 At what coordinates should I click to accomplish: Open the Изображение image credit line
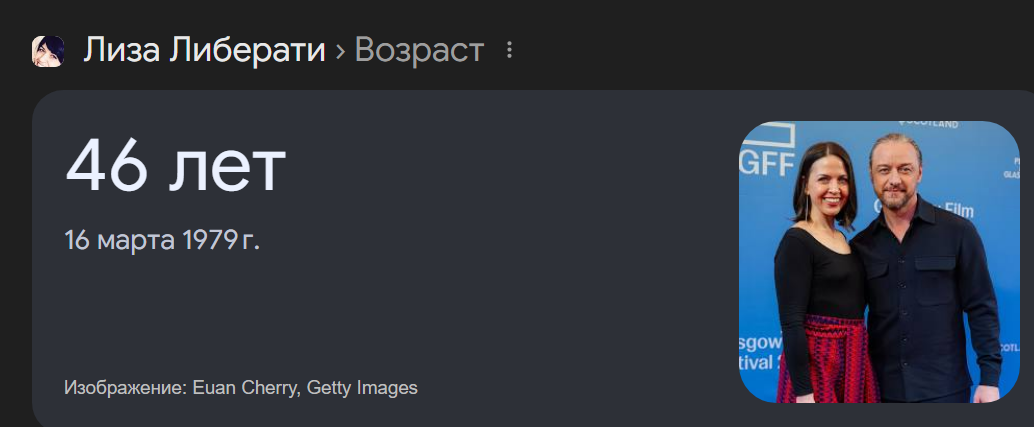click(241, 387)
